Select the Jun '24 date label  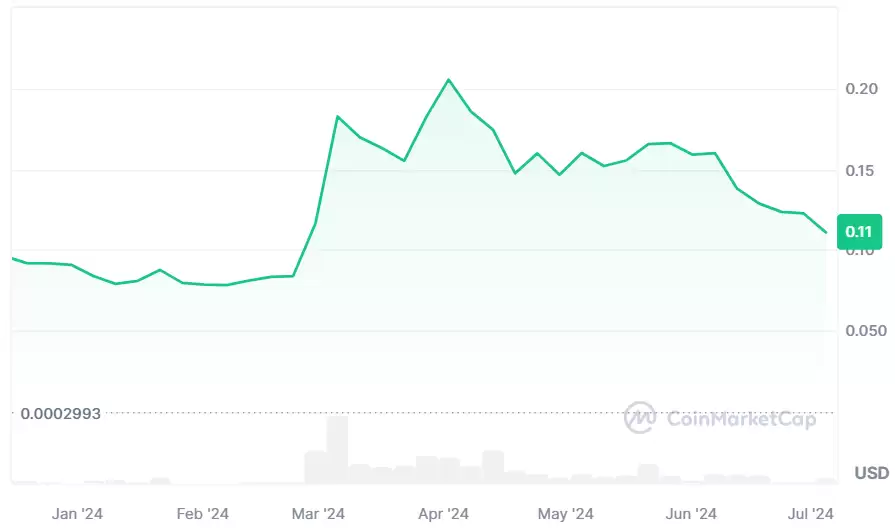click(691, 514)
